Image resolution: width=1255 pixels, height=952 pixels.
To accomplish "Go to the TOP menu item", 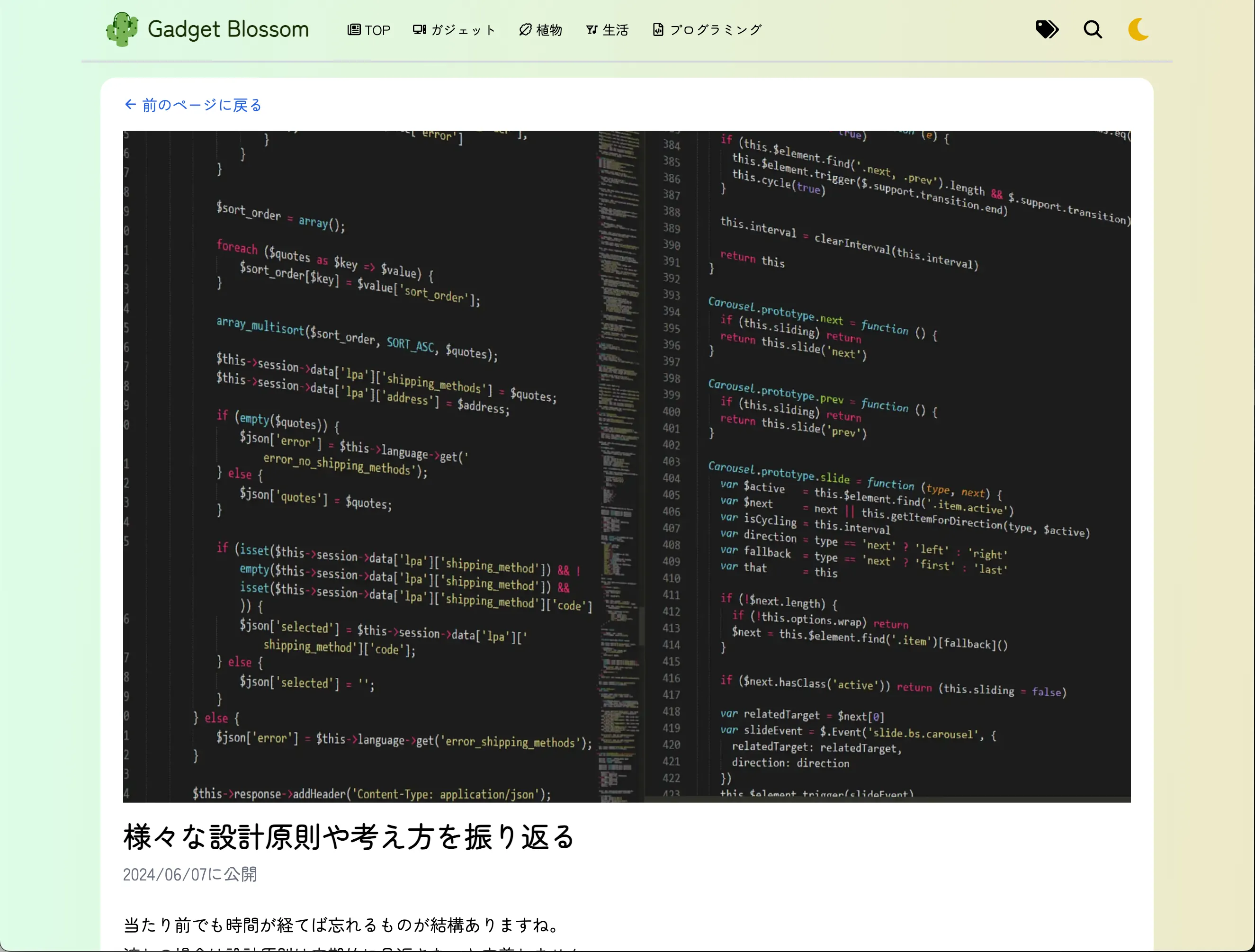I will (377, 30).
